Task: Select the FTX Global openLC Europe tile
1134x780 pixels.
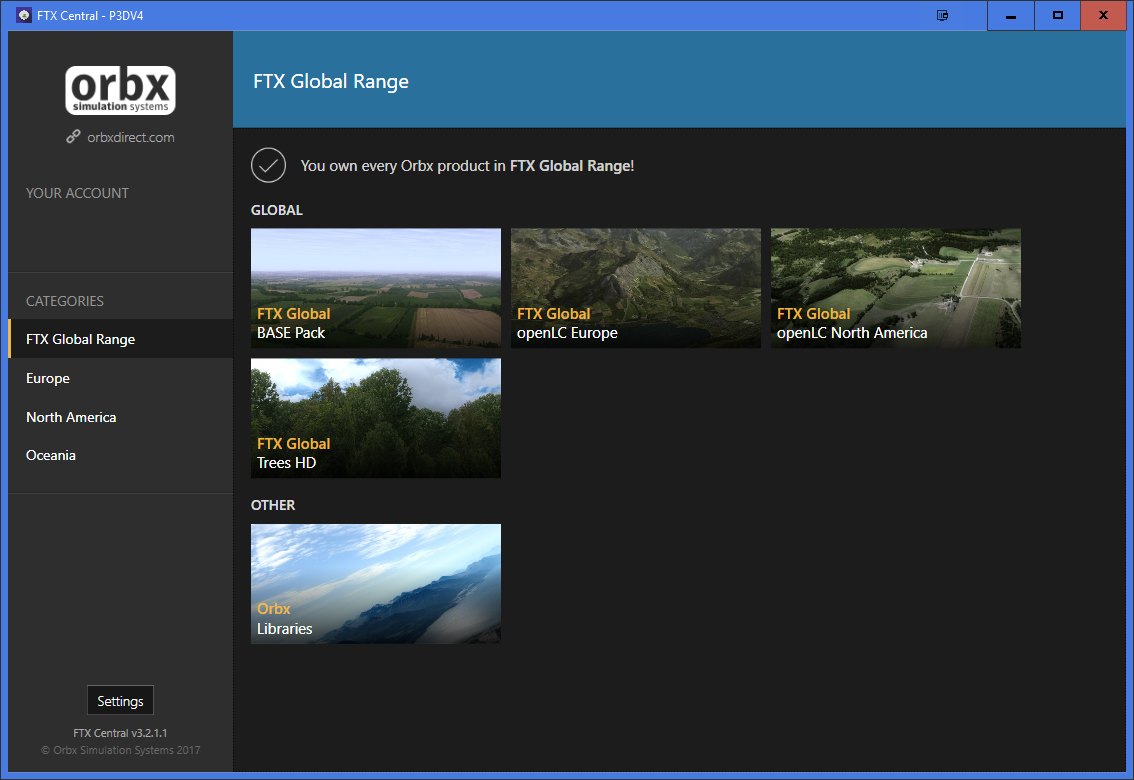Action: pyautogui.click(x=636, y=288)
